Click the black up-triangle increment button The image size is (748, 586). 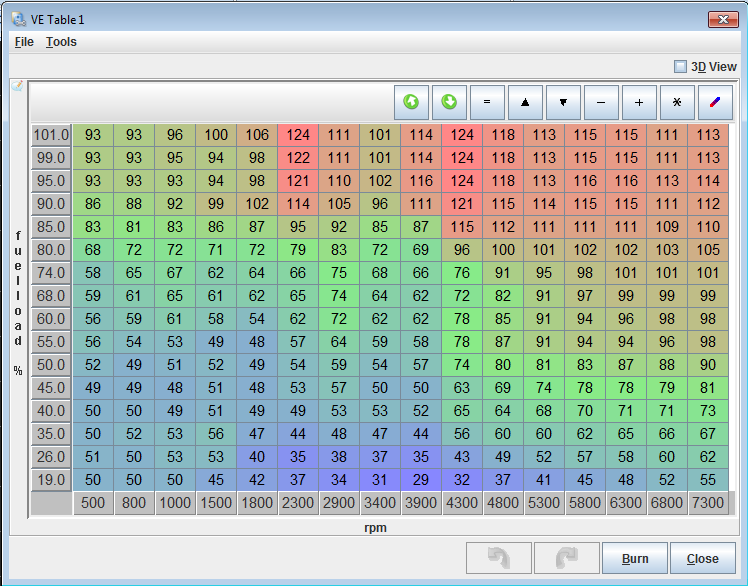point(525,102)
